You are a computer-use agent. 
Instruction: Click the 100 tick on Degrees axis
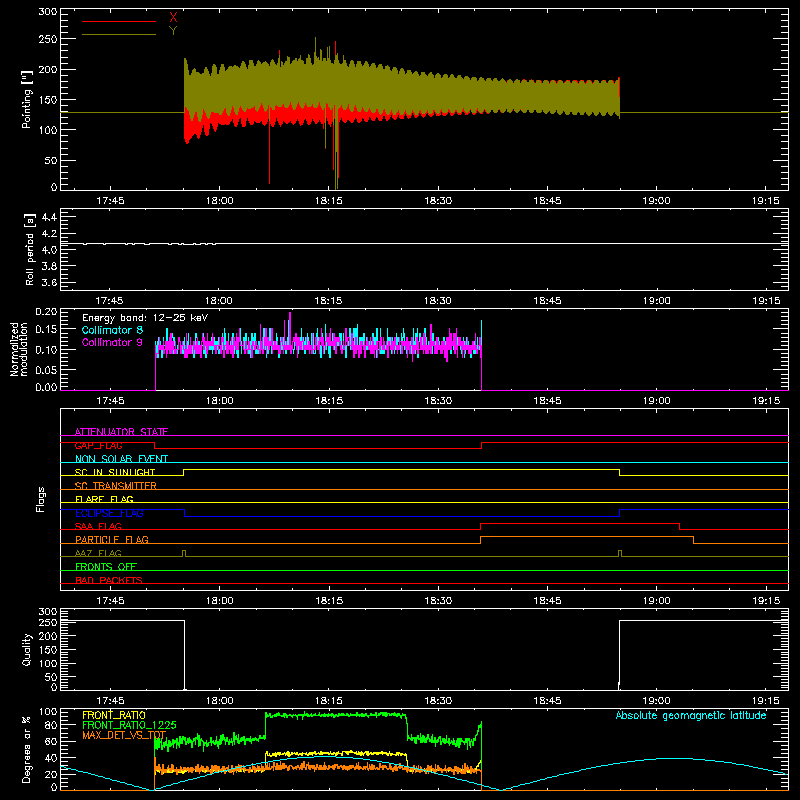48,712
